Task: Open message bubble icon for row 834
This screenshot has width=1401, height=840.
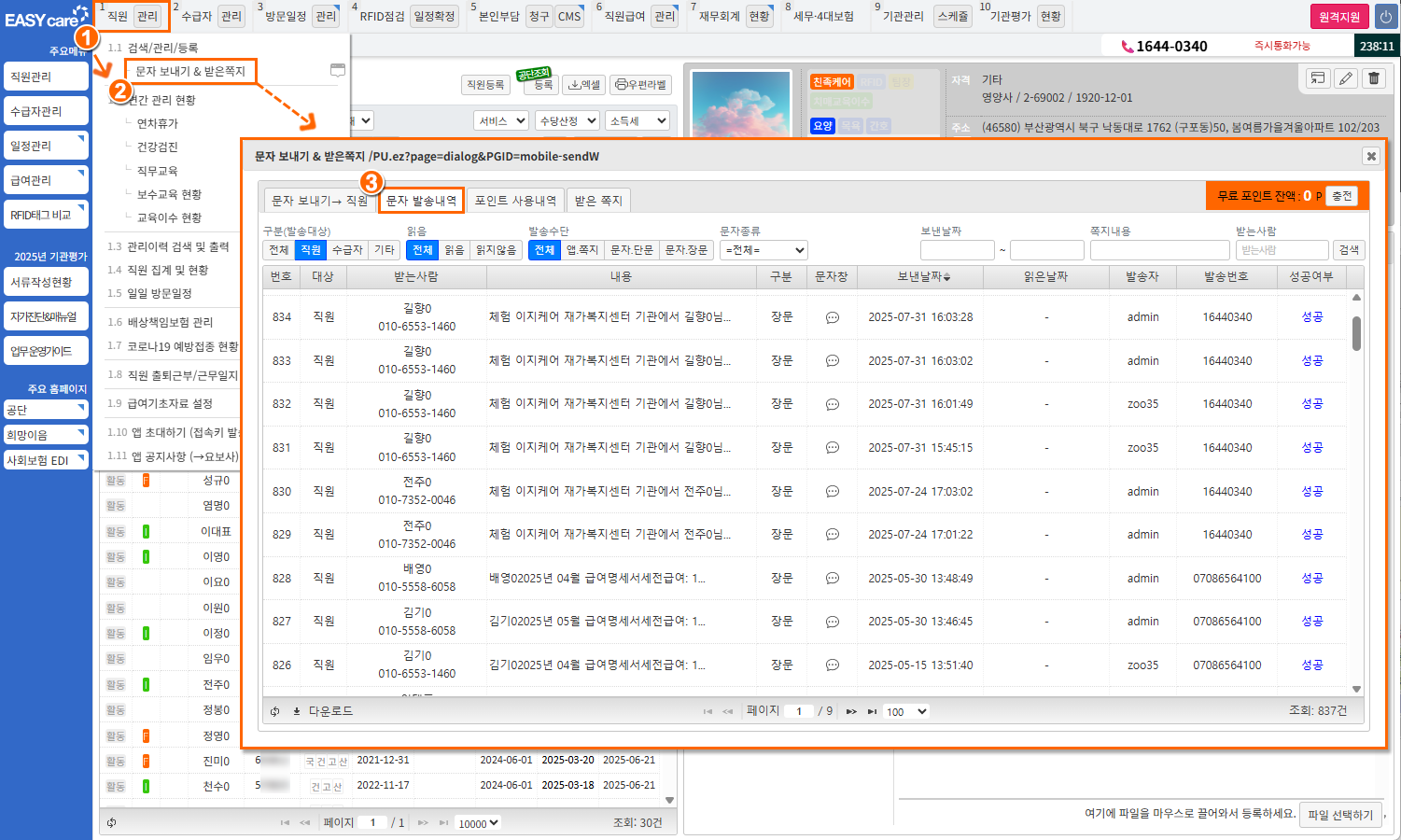Action: (832, 317)
